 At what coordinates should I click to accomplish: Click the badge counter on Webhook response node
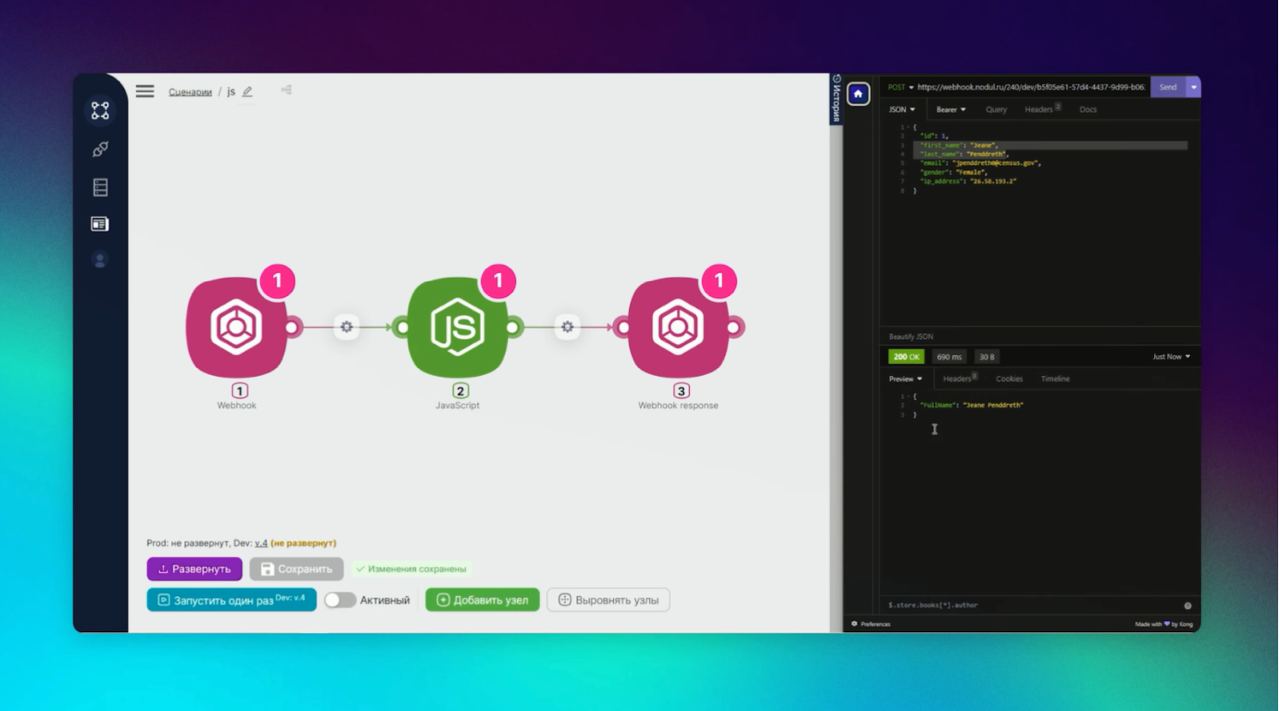718,282
